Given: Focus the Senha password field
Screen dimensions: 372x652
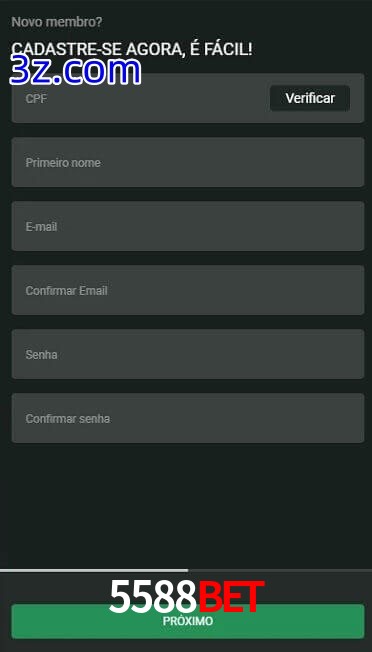Looking at the screenshot, I should (x=188, y=354).
